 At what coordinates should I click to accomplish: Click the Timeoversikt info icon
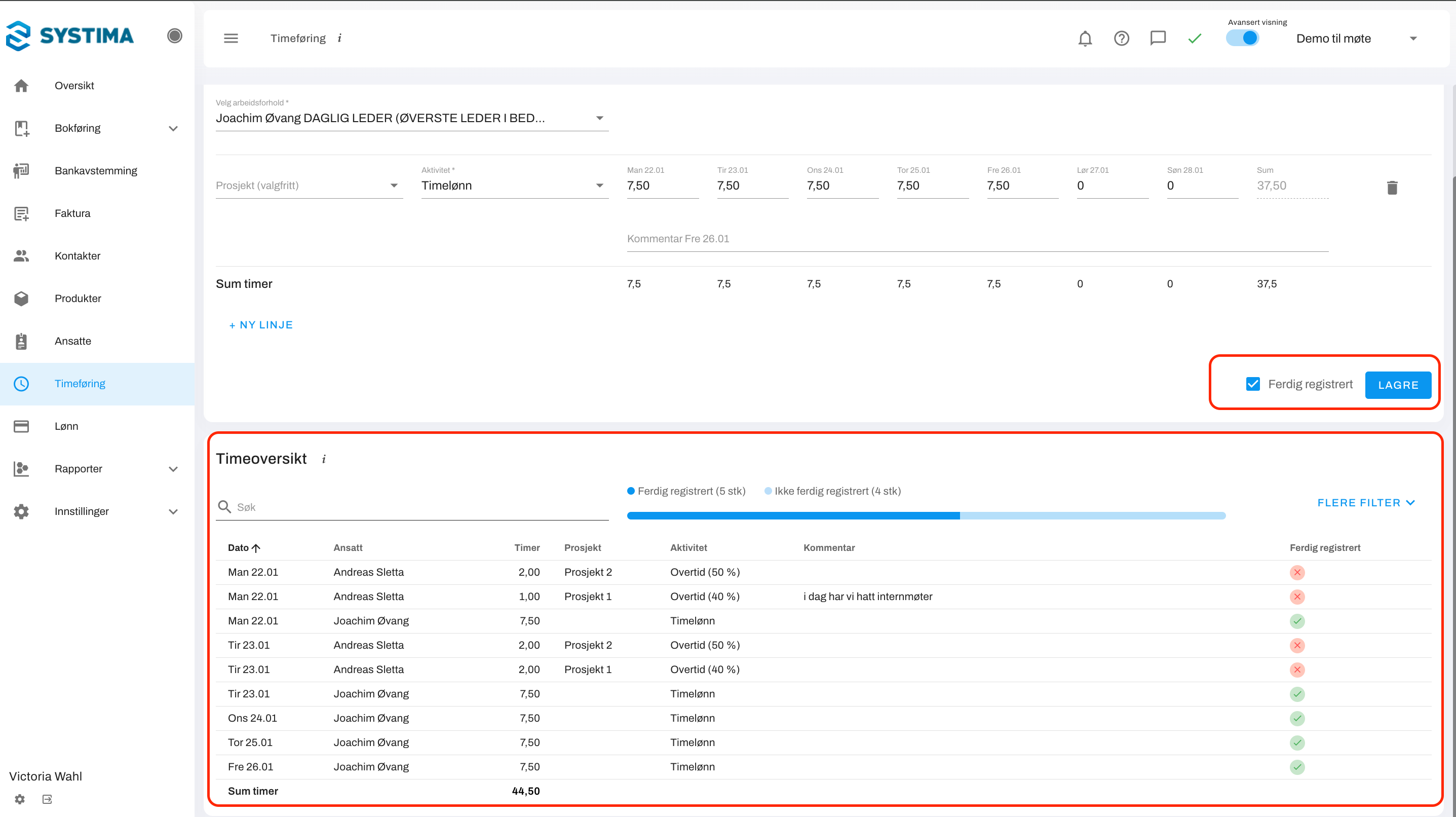tap(324, 459)
